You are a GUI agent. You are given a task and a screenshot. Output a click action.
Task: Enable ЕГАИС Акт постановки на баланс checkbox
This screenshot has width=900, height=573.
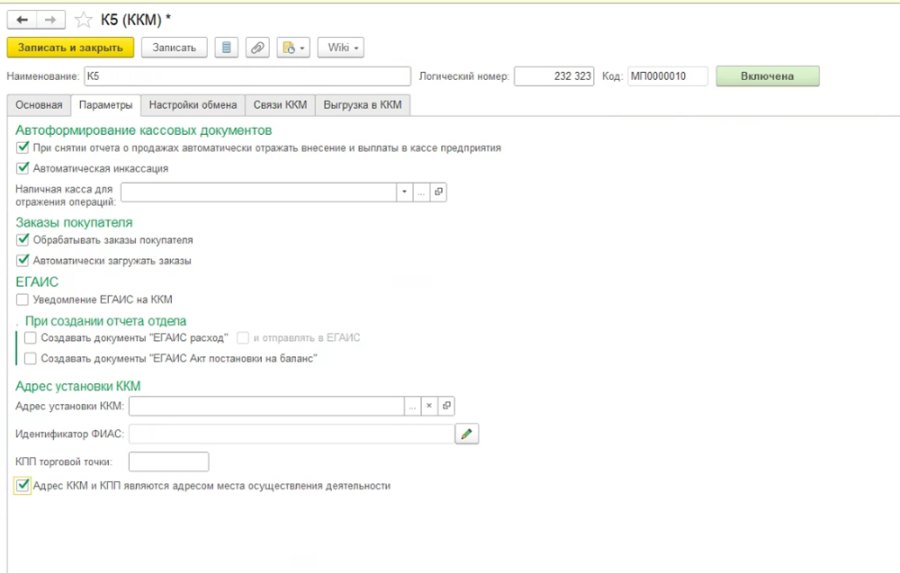(x=30, y=358)
